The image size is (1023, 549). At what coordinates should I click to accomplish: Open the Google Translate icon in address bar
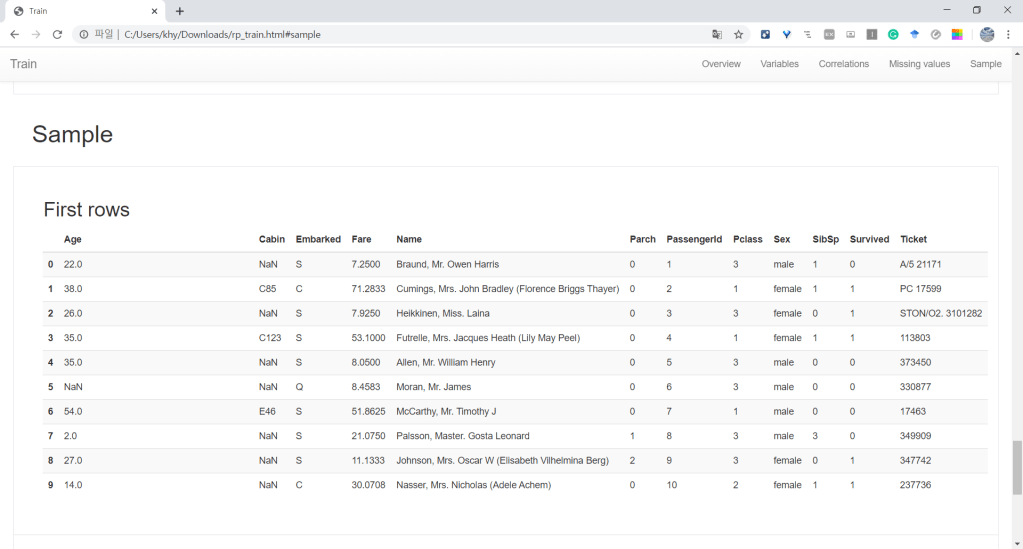717,34
